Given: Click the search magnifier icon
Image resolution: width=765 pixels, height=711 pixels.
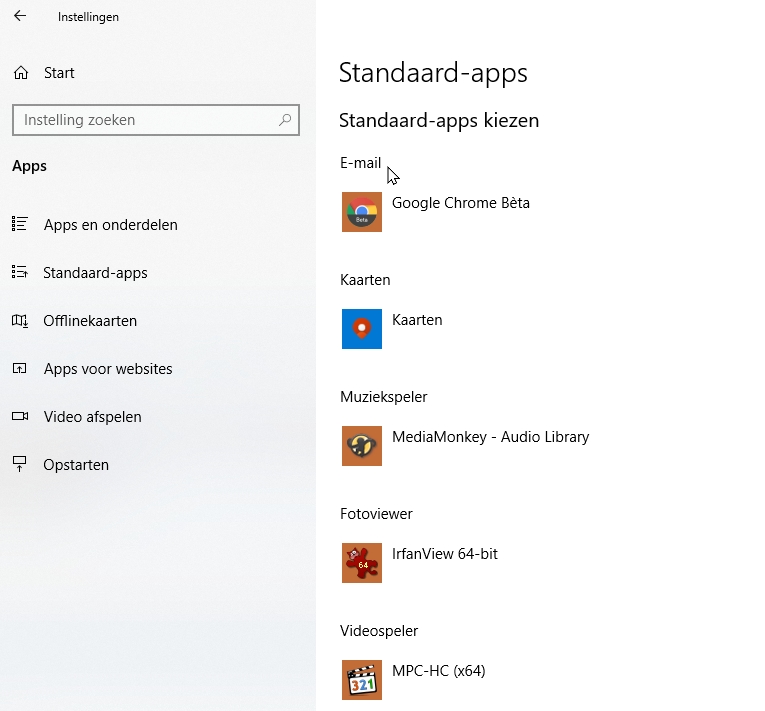Looking at the screenshot, I should click(285, 120).
